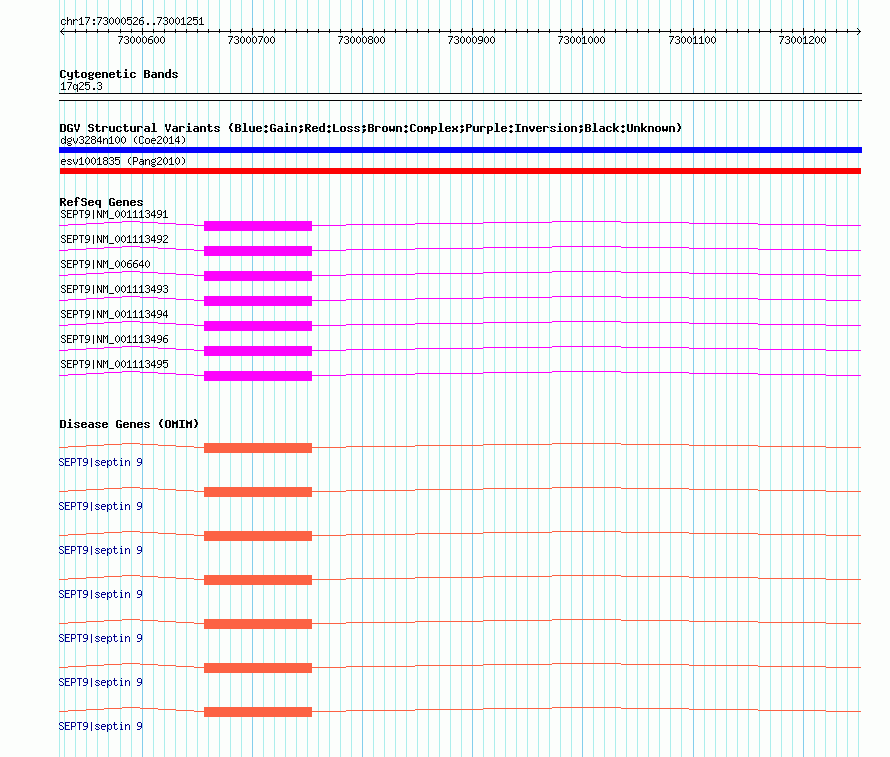Click the 73000900 ruler coordinate
The height and width of the screenshot is (757, 890).
tap(472, 40)
